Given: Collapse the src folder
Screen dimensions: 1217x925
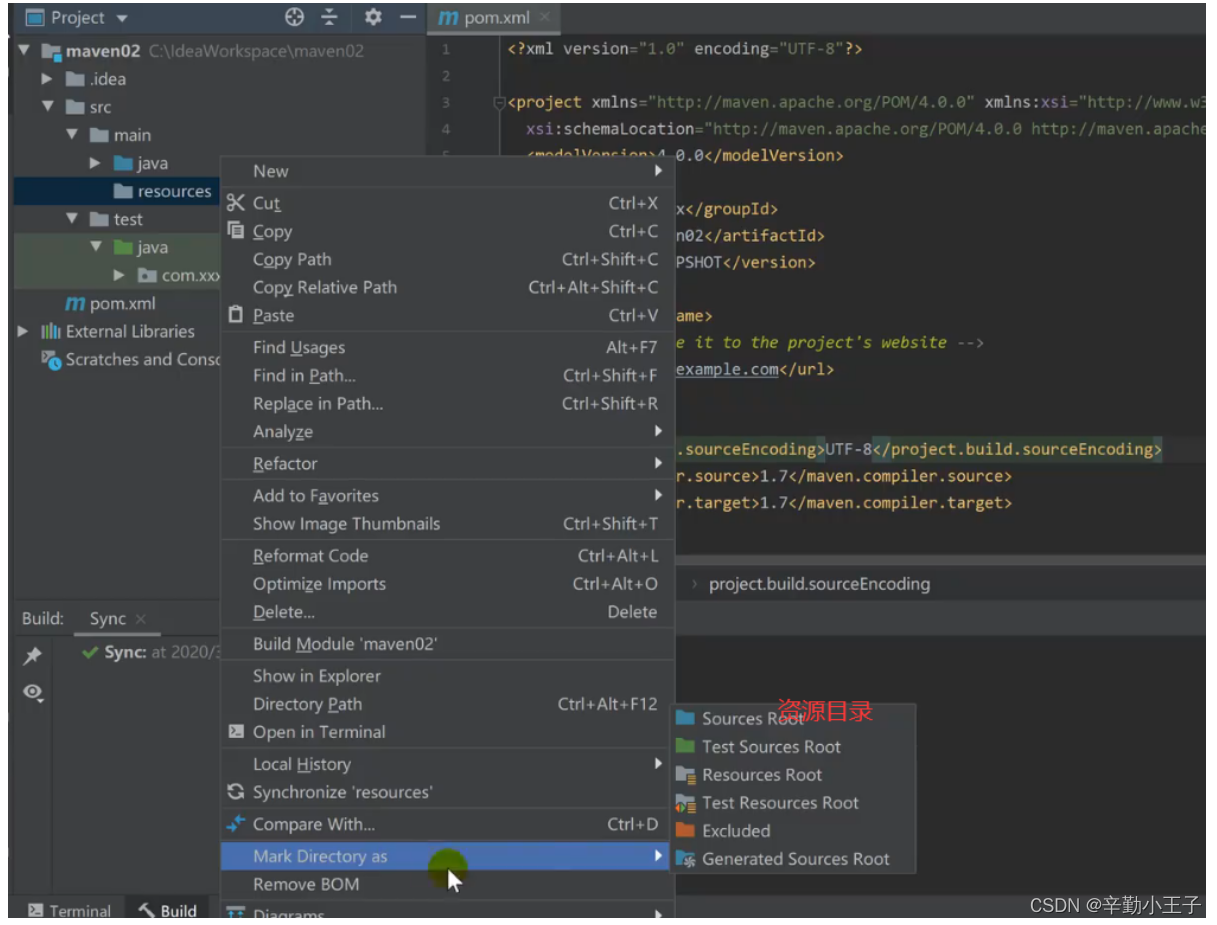Looking at the screenshot, I should click(47, 107).
